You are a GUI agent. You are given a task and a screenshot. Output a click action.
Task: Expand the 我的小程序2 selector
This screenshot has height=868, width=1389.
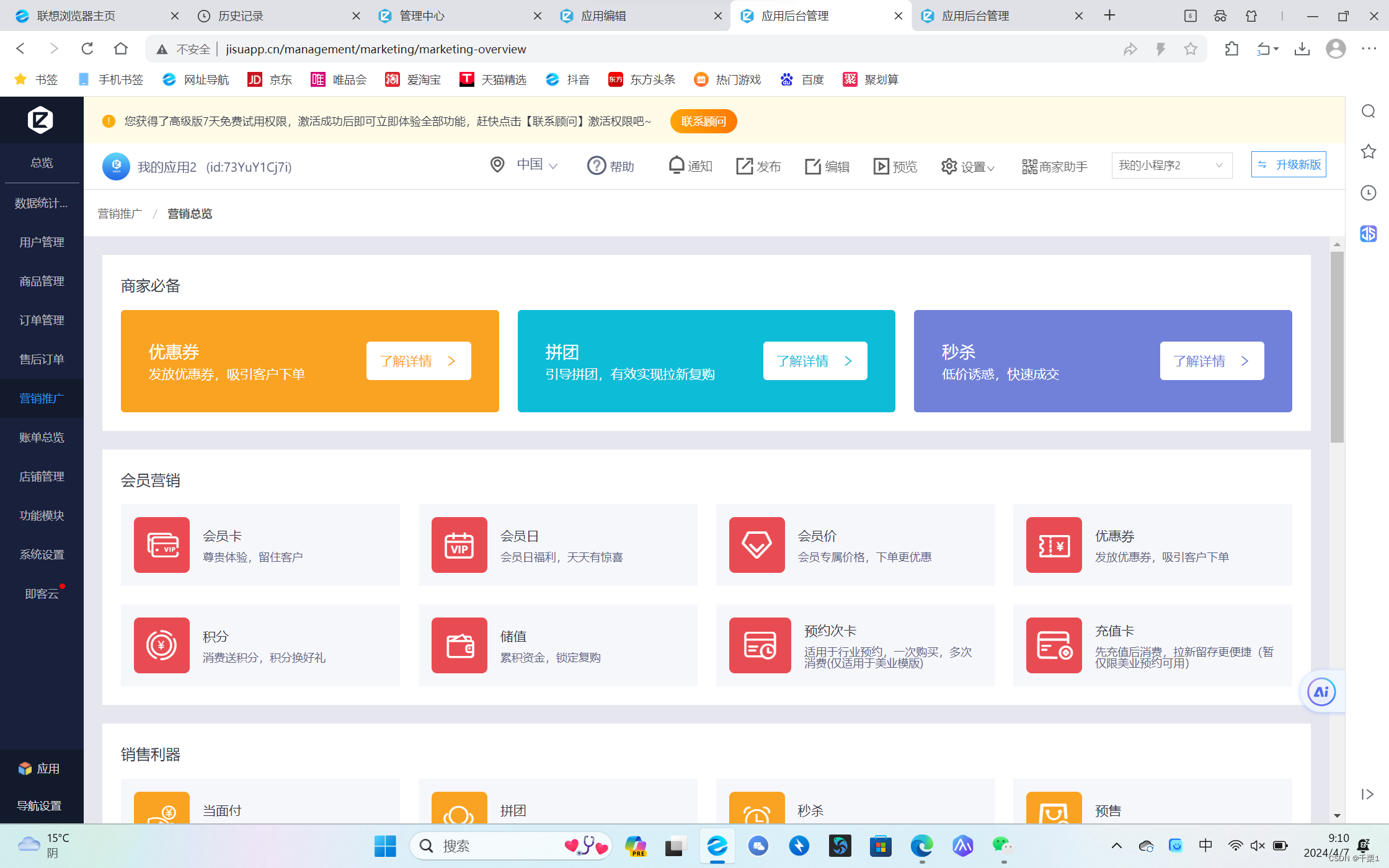1171,166
